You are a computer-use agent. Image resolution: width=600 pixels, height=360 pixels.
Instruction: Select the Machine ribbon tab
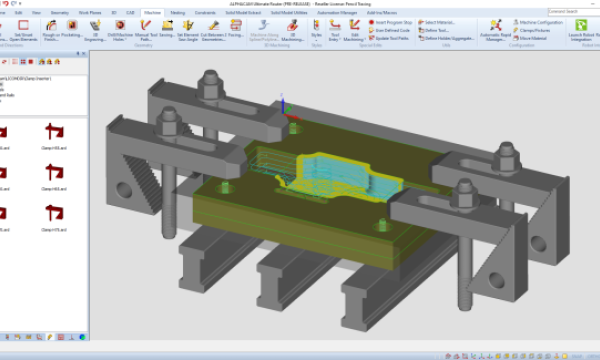[x=152, y=13]
